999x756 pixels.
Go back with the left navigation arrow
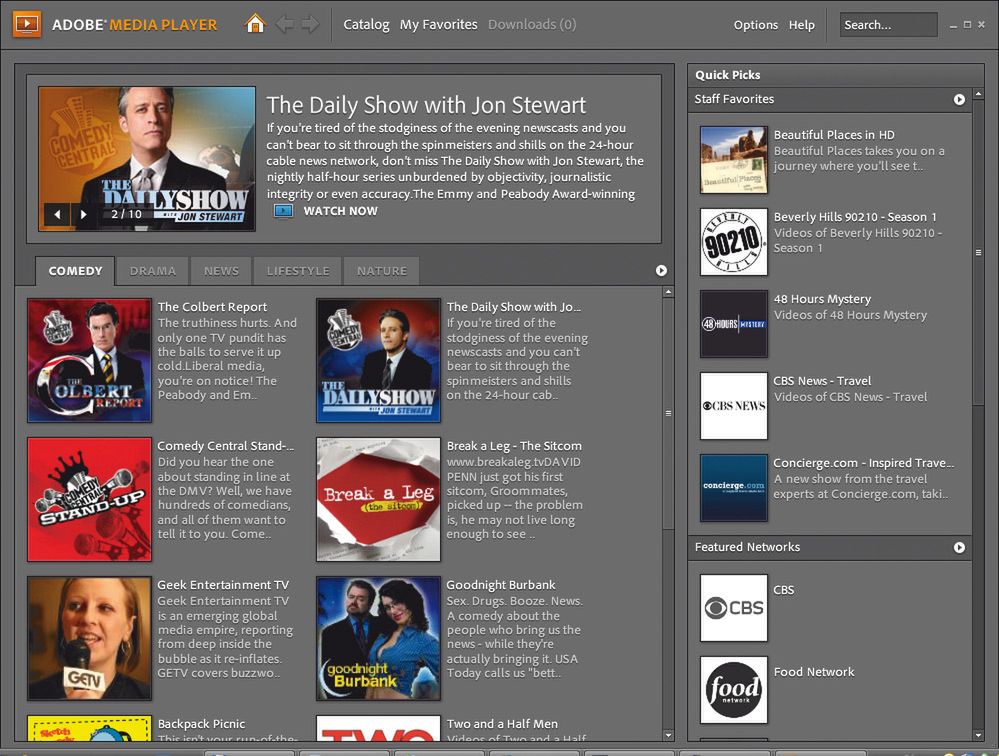coord(285,24)
